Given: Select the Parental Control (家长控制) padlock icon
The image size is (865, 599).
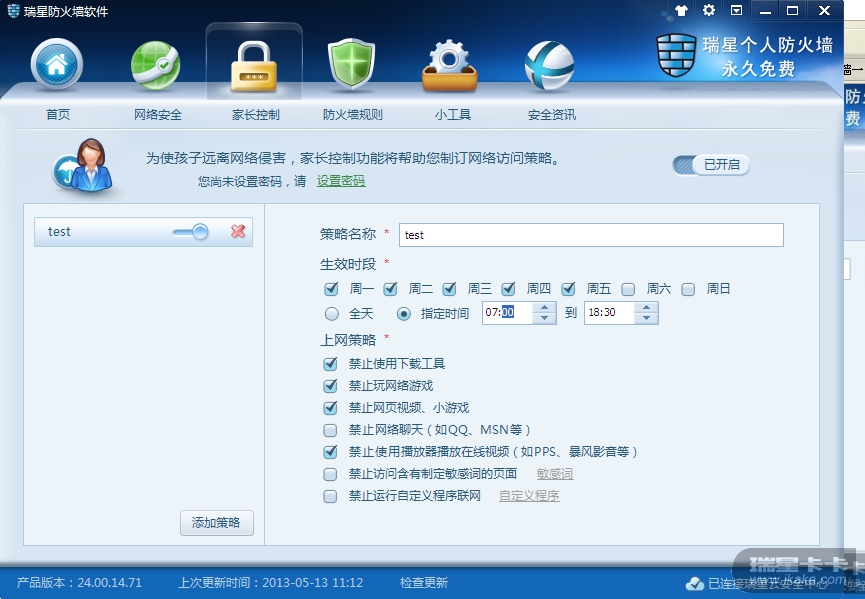Looking at the screenshot, I should (254, 66).
